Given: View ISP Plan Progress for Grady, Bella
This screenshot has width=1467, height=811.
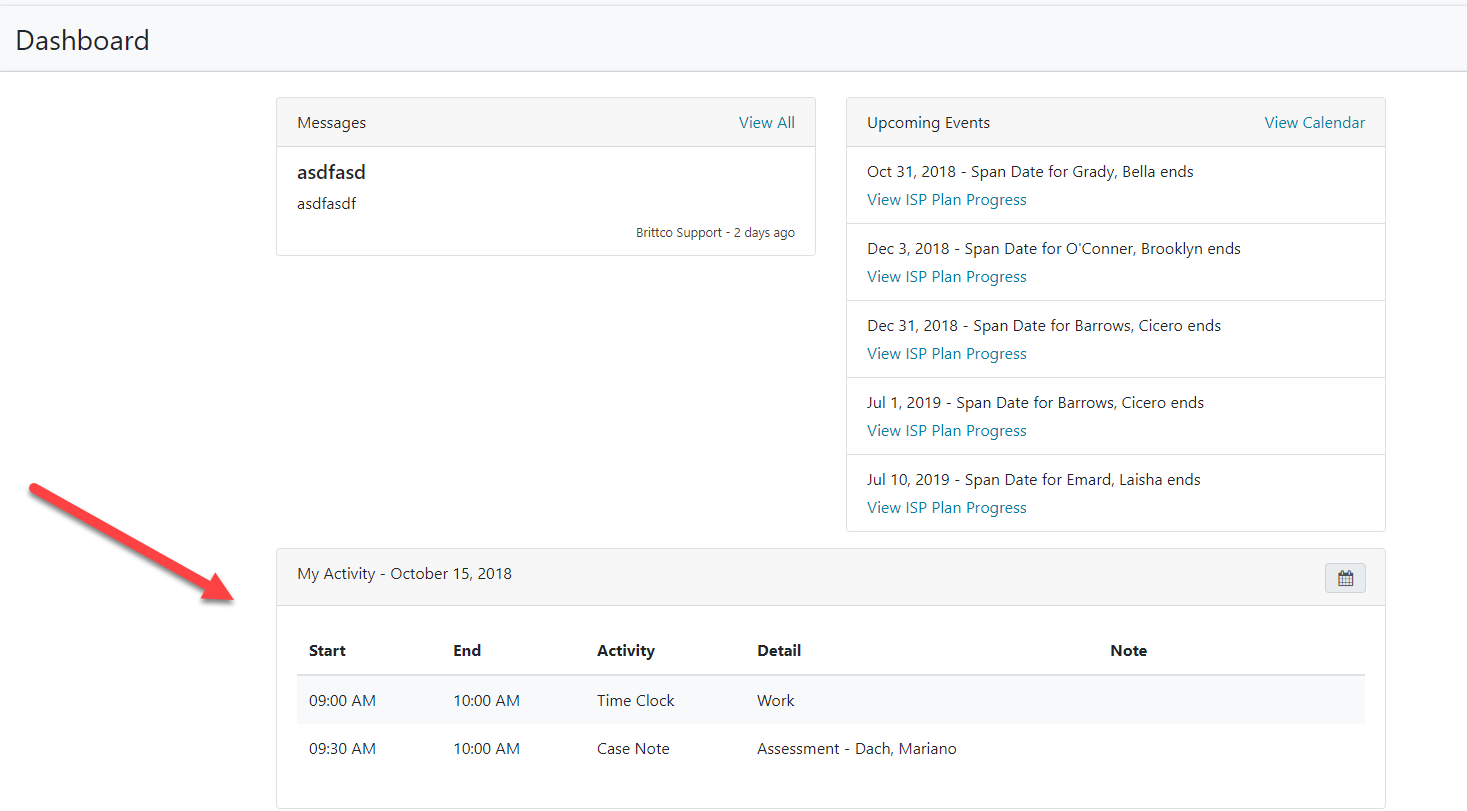Looking at the screenshot, I should click(x=946, y=200).
